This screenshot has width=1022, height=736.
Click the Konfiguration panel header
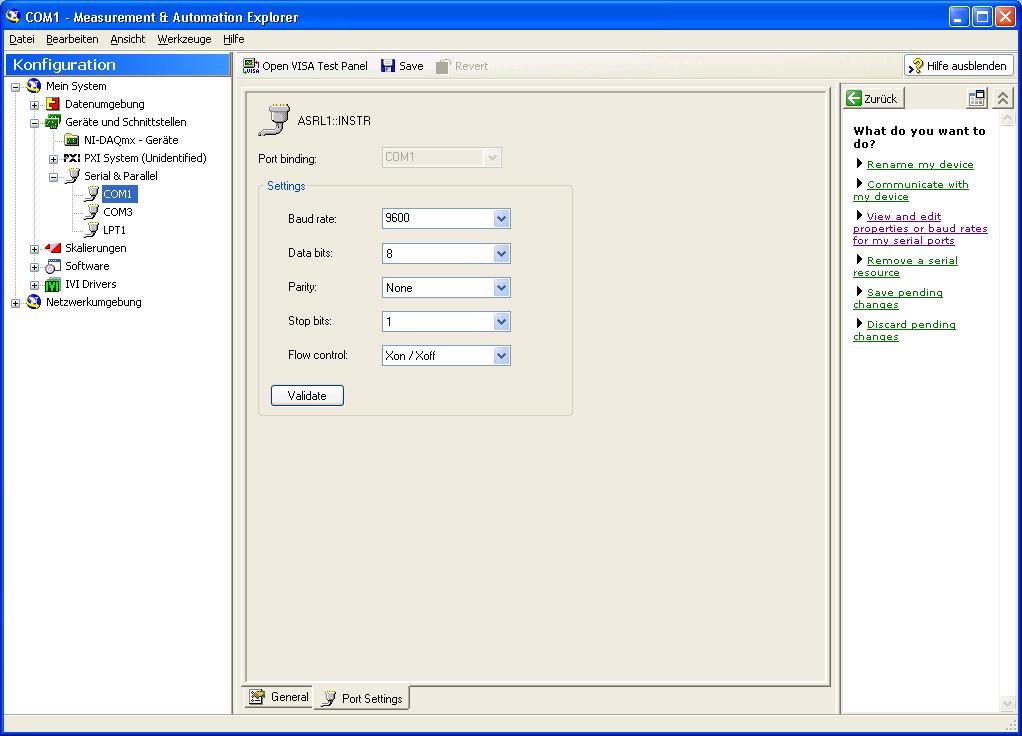point(118,65)
